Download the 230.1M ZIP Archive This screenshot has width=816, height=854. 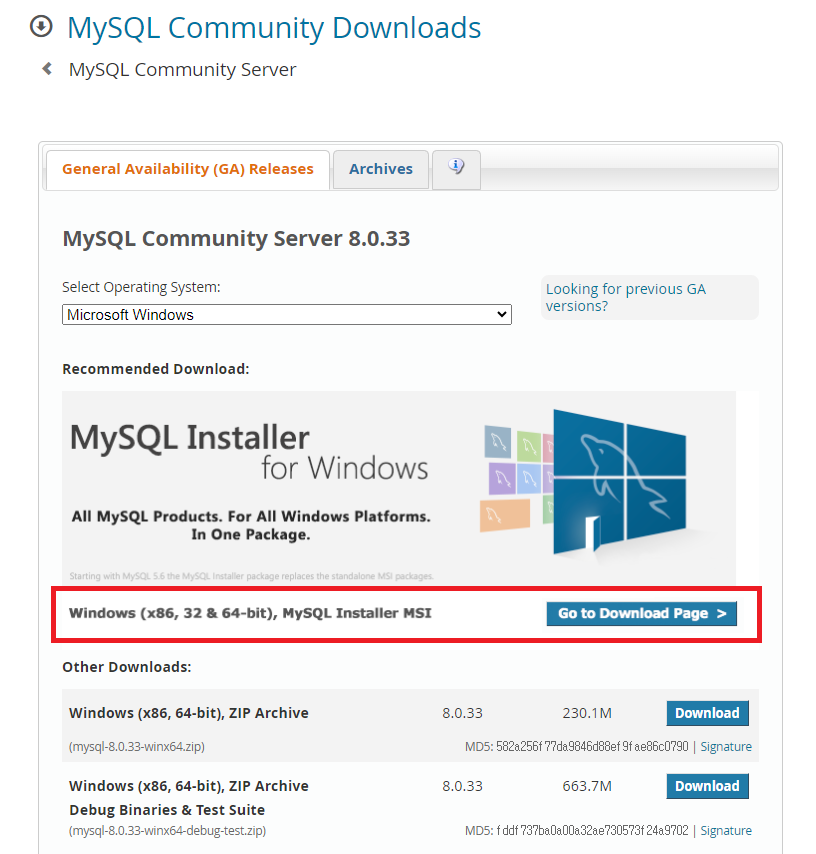(x=707, y=713)
